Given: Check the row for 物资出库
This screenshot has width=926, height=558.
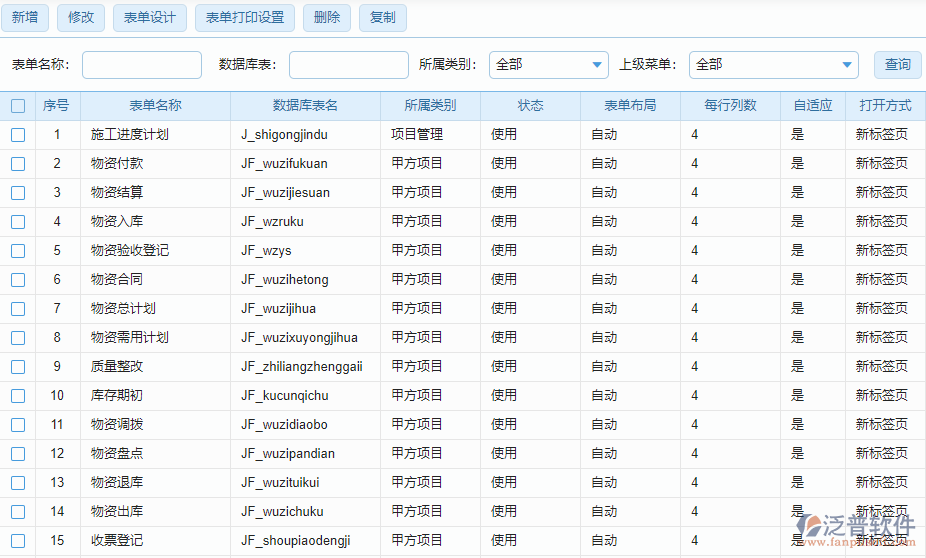Looking at the screenshot, I should click(18, 511).
